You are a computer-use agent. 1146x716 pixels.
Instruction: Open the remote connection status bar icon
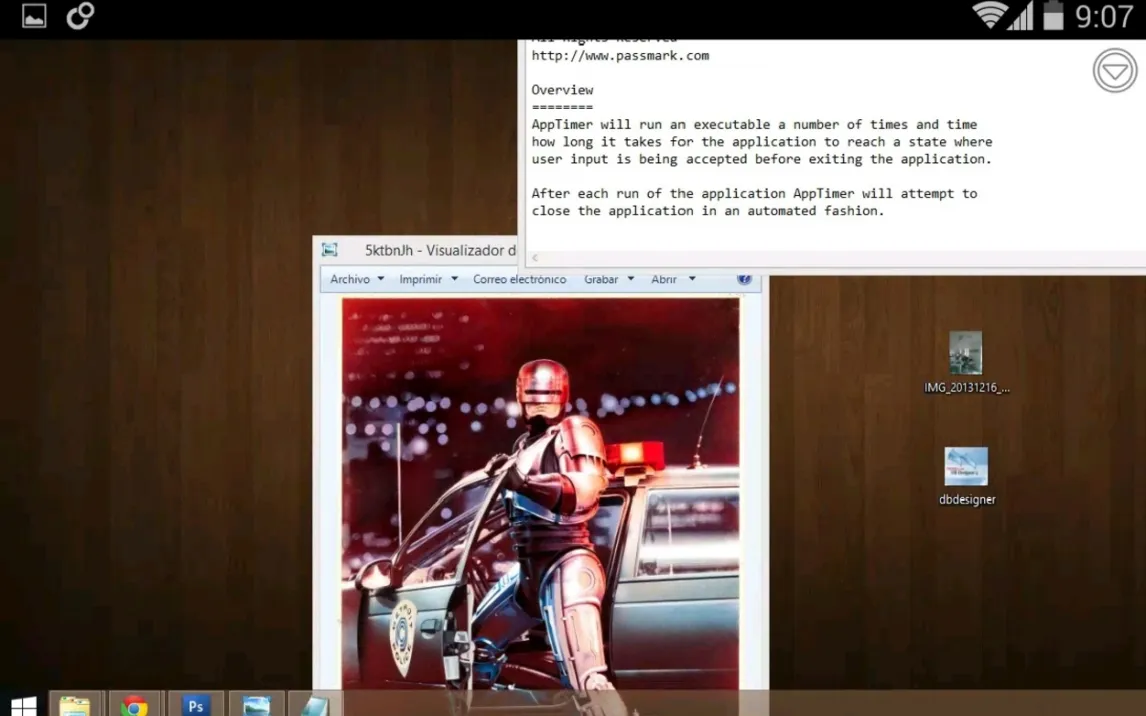click(x=80, y=15)
